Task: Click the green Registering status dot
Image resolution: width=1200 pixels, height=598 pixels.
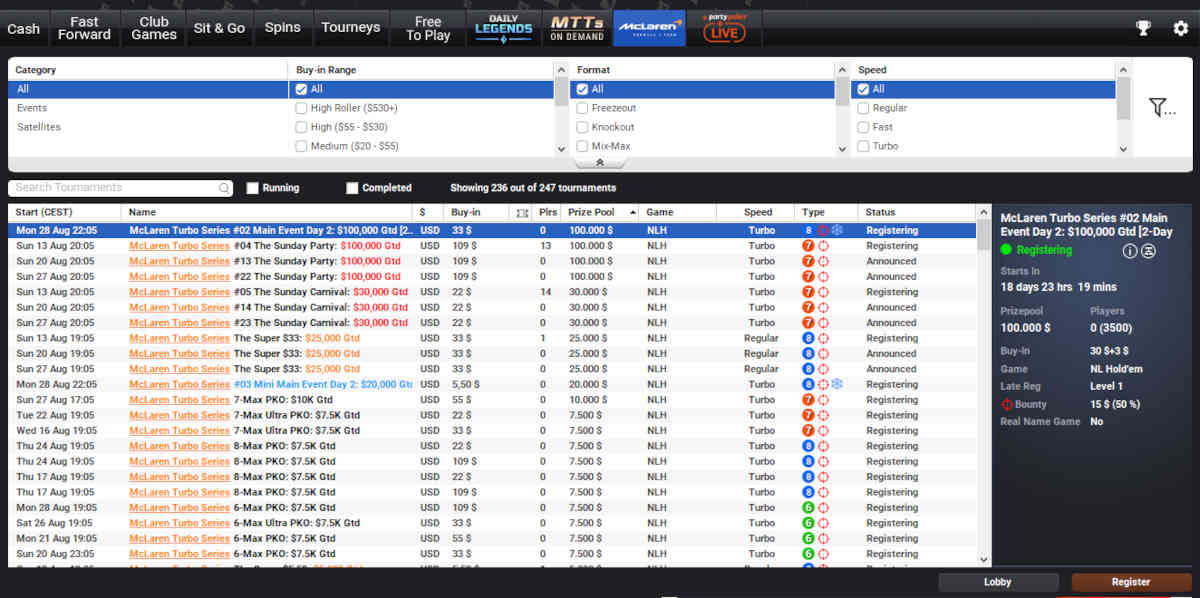Action: coord(1006,250)
